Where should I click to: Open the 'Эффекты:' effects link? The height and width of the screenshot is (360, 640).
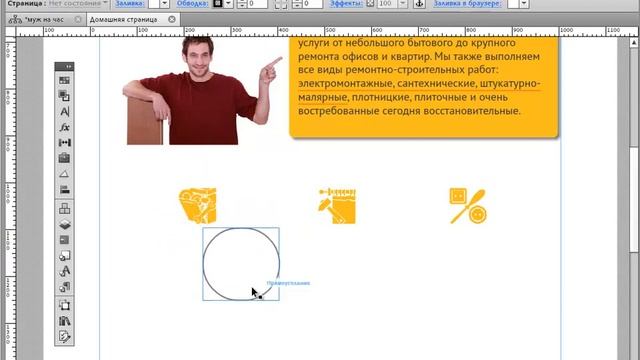click(346, 3)
